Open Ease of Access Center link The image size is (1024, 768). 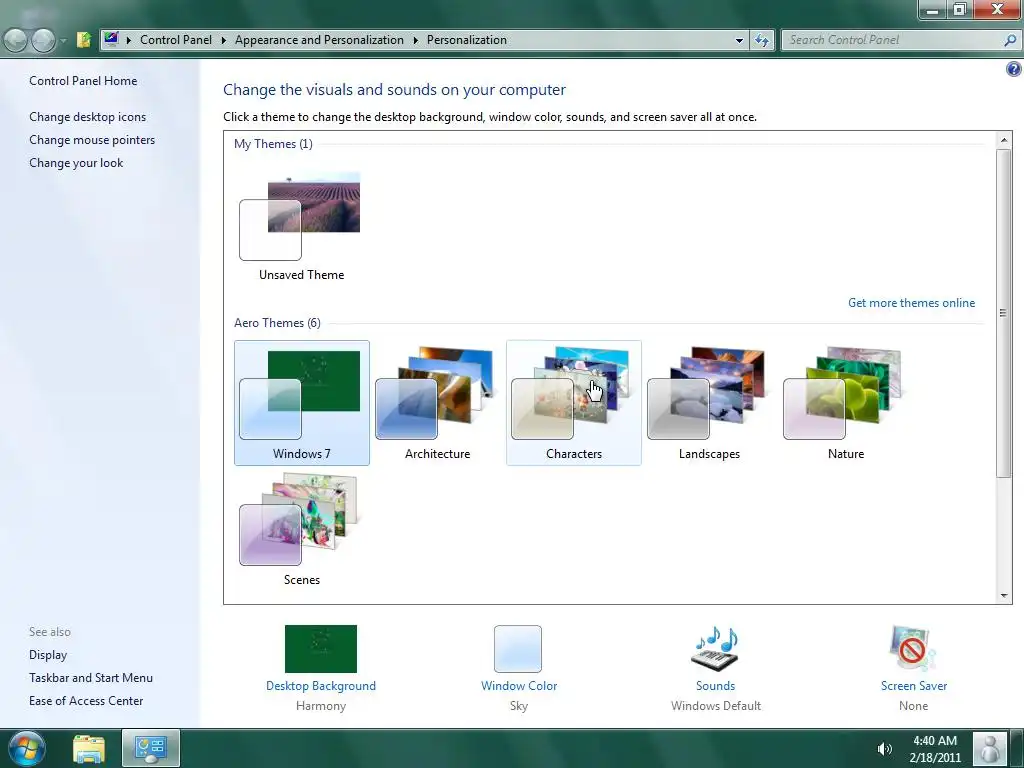(86, 701)
